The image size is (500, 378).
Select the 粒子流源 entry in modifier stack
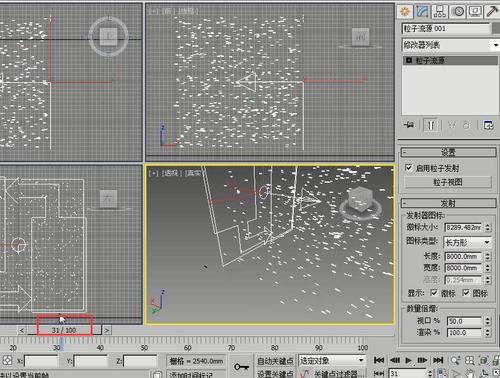(450, 60)
